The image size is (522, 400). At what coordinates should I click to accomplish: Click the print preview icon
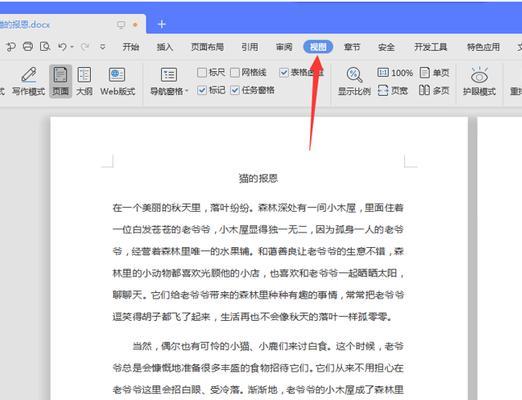tap(45, 47)
